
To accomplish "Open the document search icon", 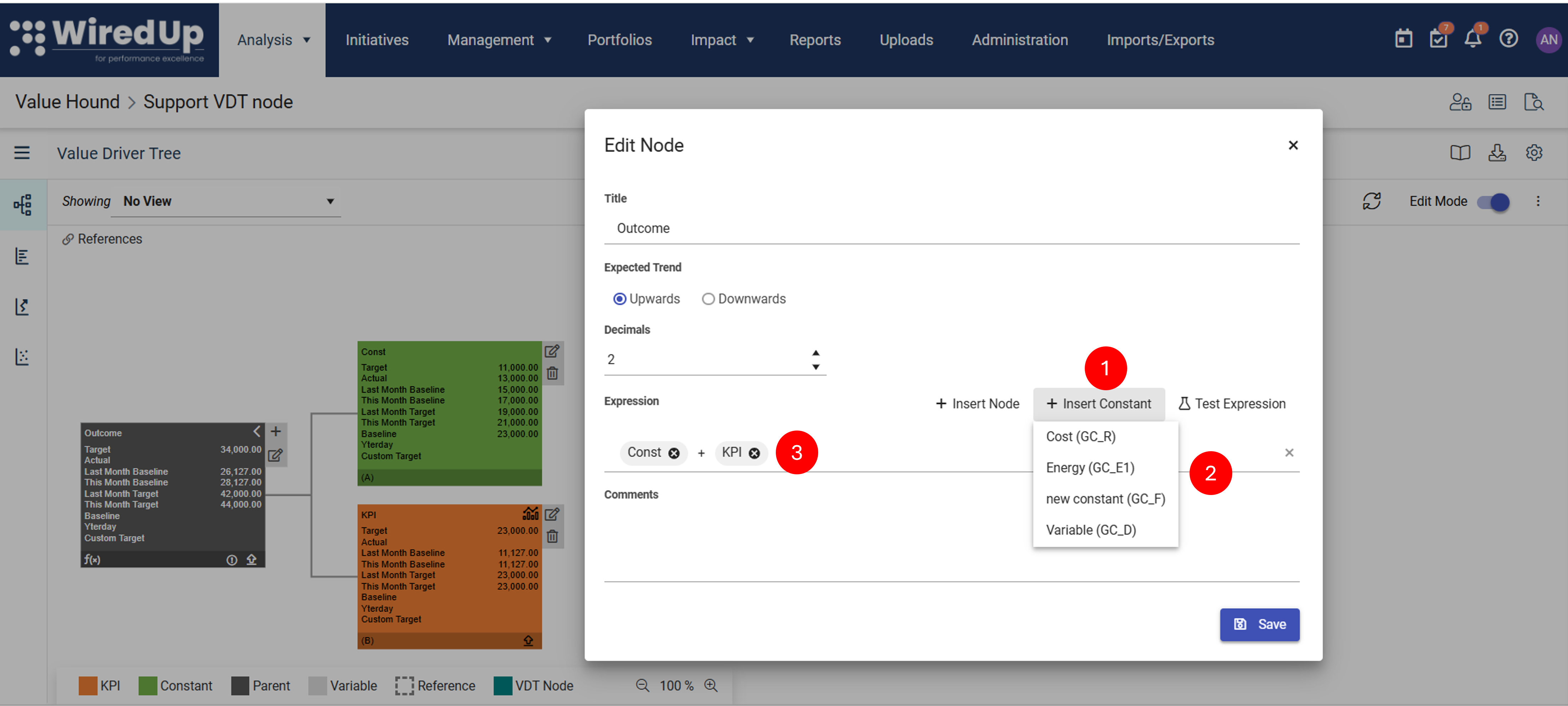I will 1533,102.
